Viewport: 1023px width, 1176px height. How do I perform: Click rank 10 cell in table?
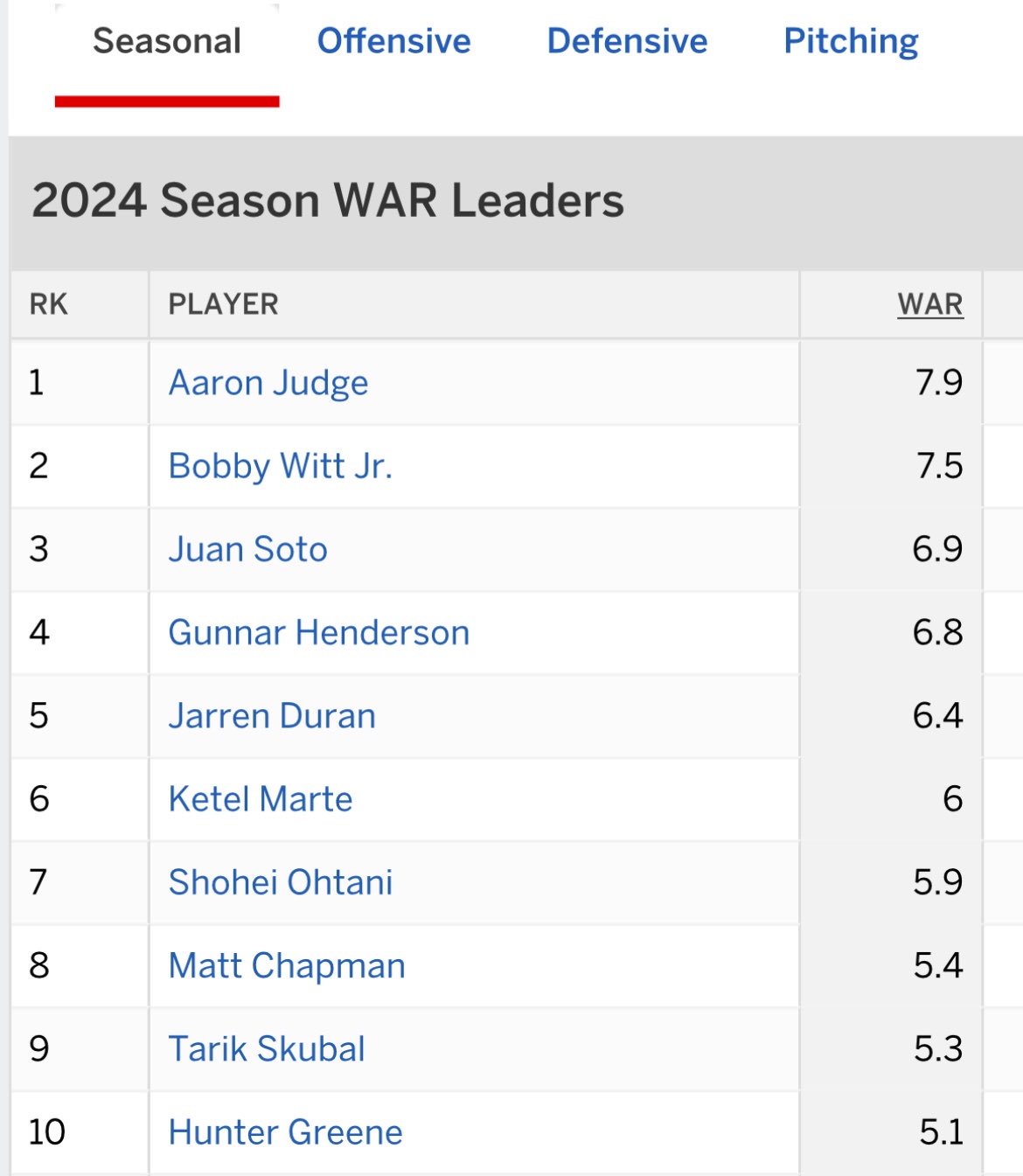46,1132
